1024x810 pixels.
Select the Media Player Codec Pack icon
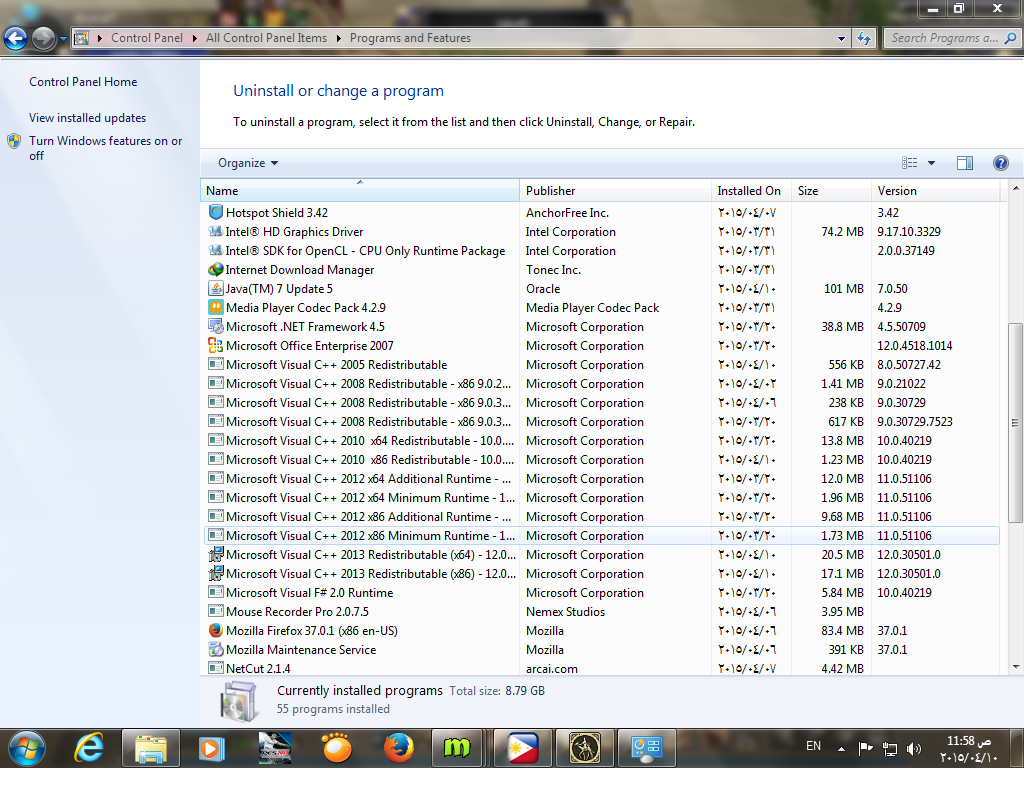click(x=216, y=307)
